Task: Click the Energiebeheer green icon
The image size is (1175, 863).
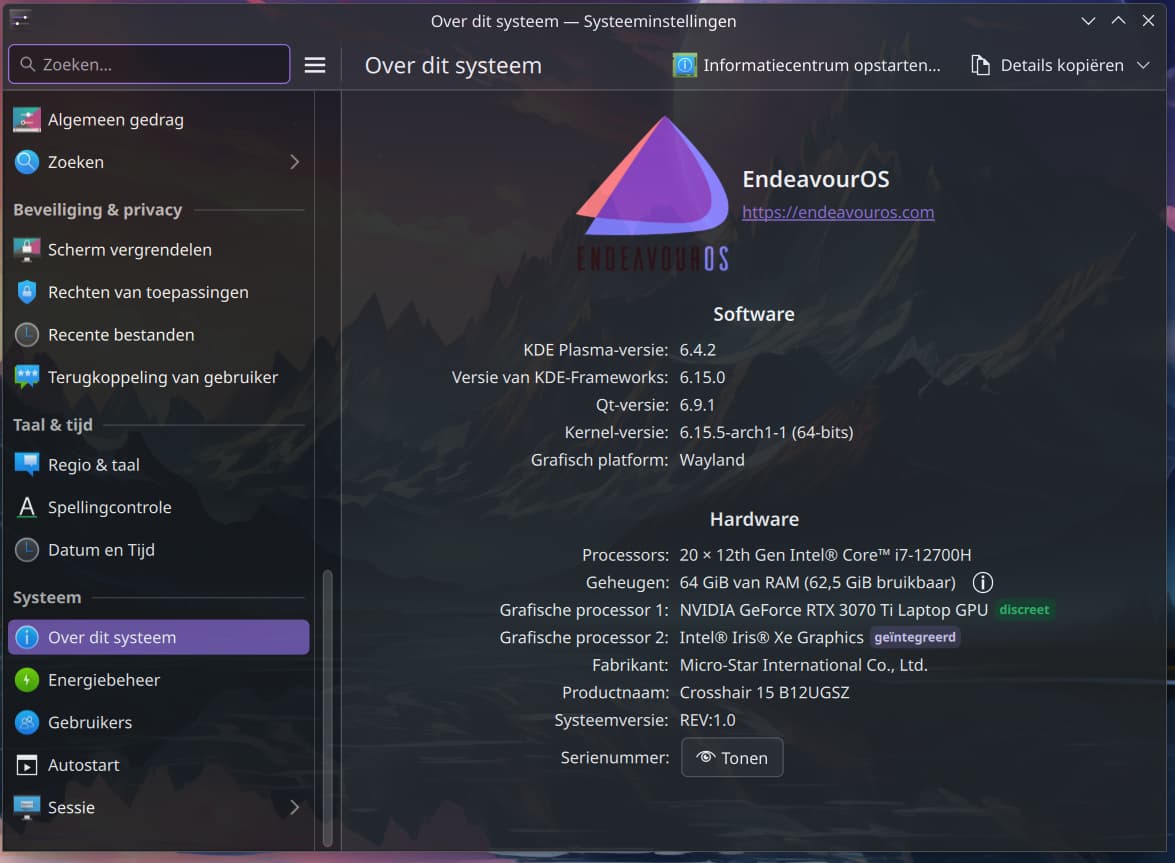Action: [x=27, y=680]
